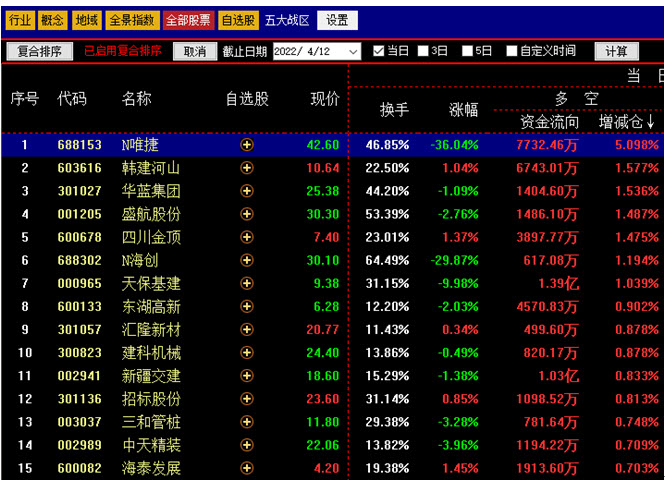
Task: Open the 全景指数 tab
Action: (x=132, y=20)
